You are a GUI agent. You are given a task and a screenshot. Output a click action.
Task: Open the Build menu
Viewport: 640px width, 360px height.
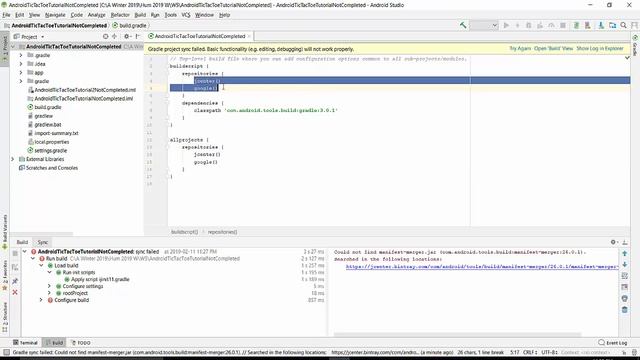pyautogui.click(x=140, y=15)
